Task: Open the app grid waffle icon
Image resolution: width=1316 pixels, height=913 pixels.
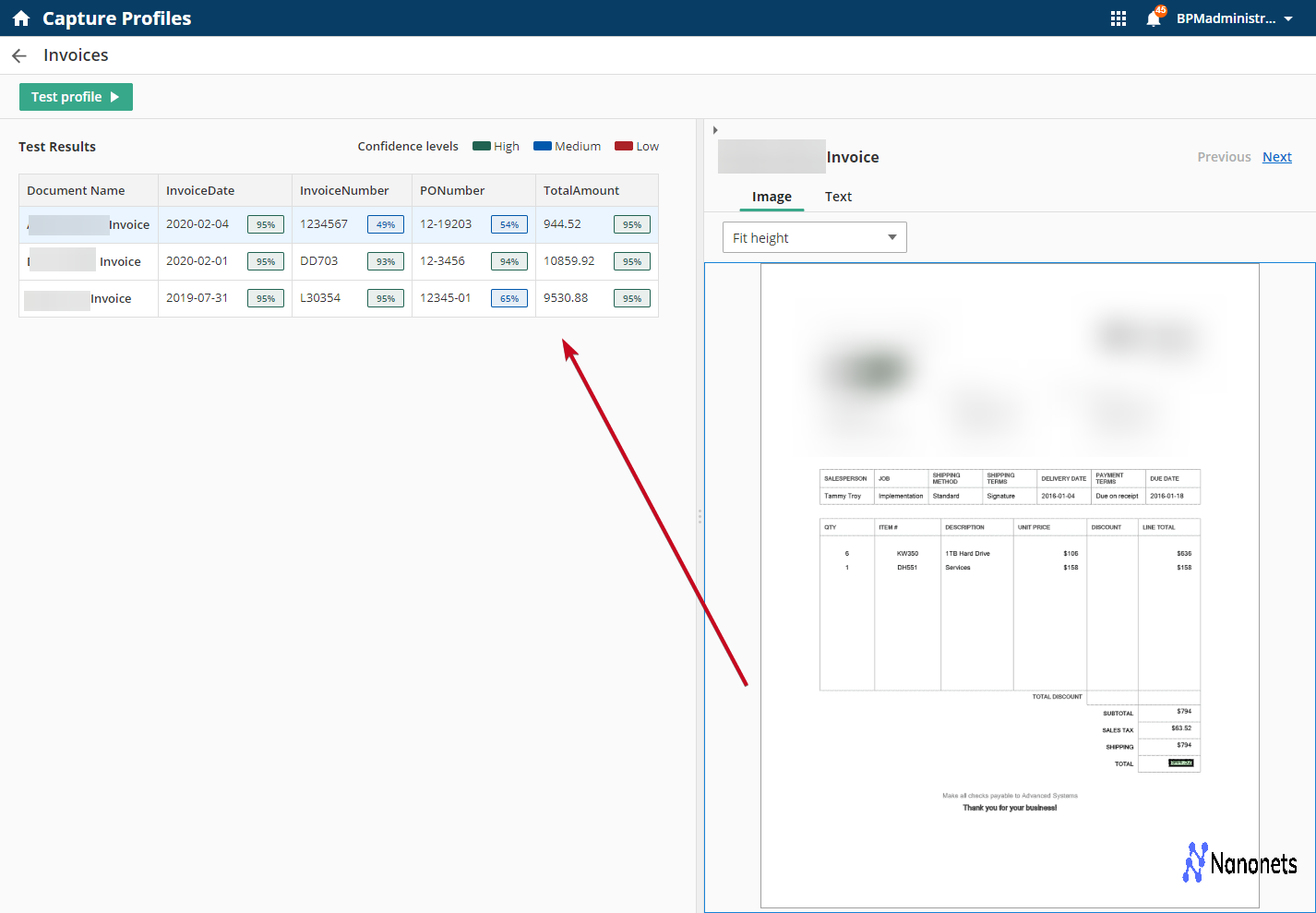Action: point(1118,18)
